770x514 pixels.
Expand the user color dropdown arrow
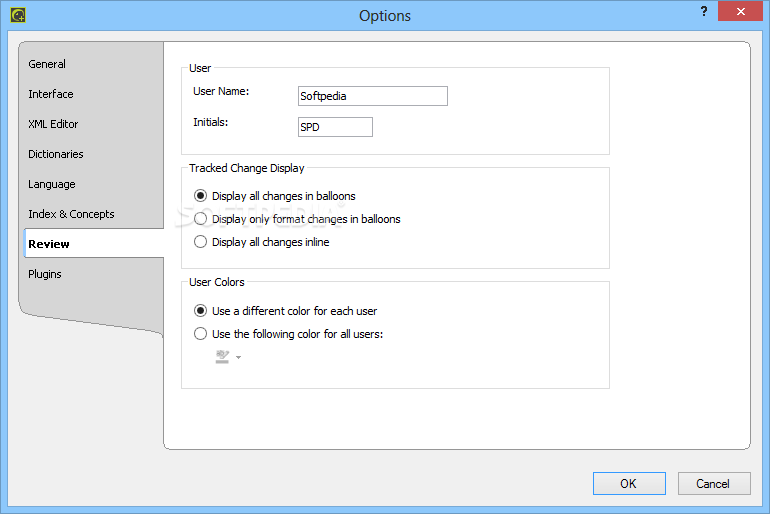pos(238,357)
